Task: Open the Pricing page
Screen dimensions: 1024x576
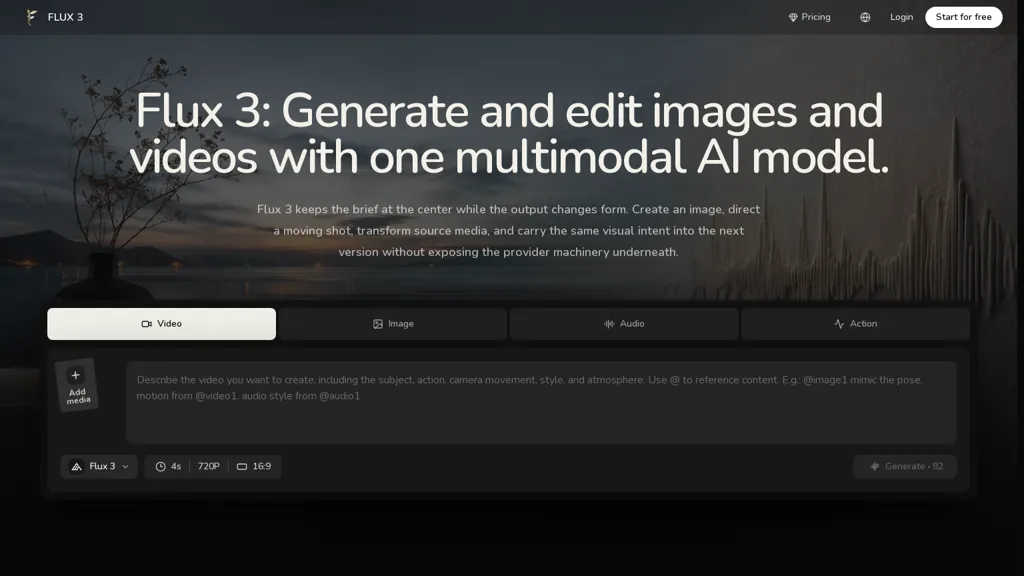Action: [x=809, y=17]
